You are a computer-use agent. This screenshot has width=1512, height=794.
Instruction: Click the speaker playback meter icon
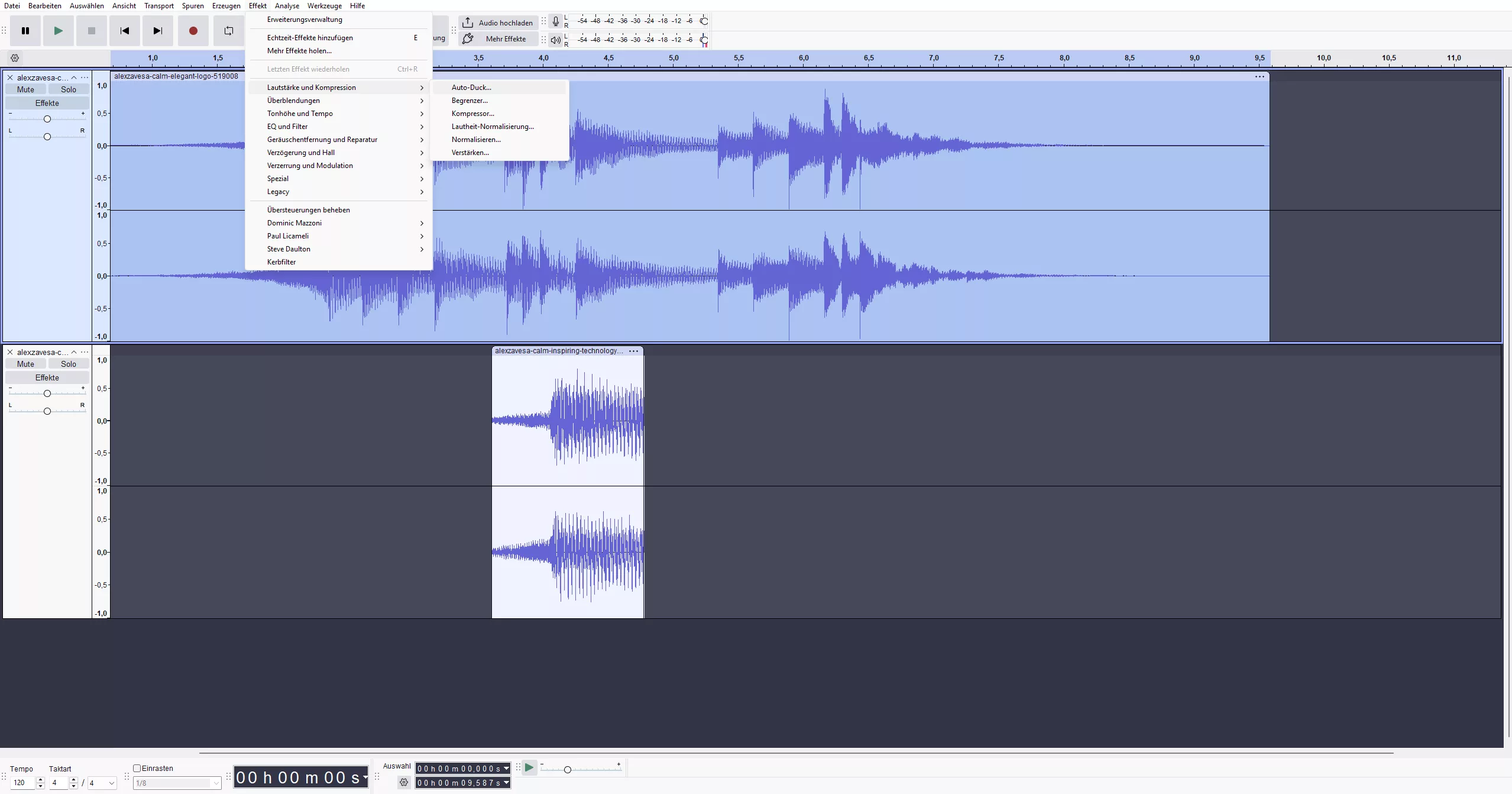point(555,40)
